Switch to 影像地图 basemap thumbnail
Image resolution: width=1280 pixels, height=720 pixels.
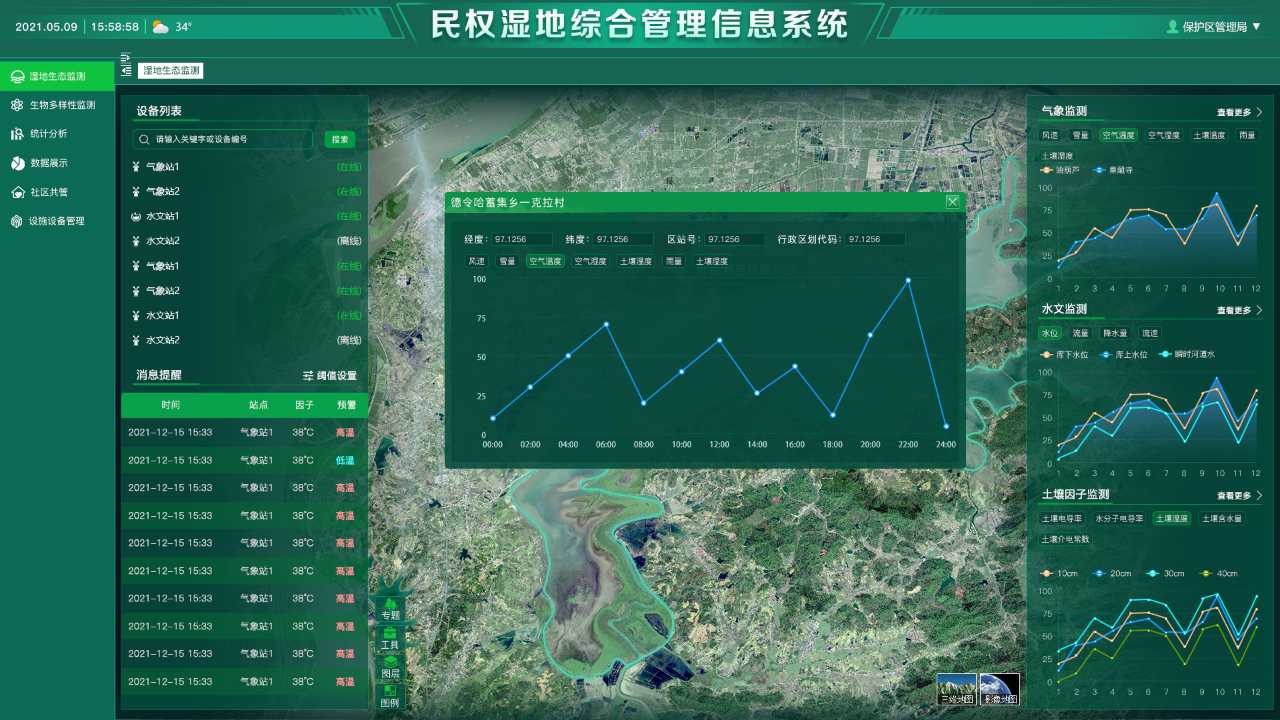click(x=1000, y=689)
